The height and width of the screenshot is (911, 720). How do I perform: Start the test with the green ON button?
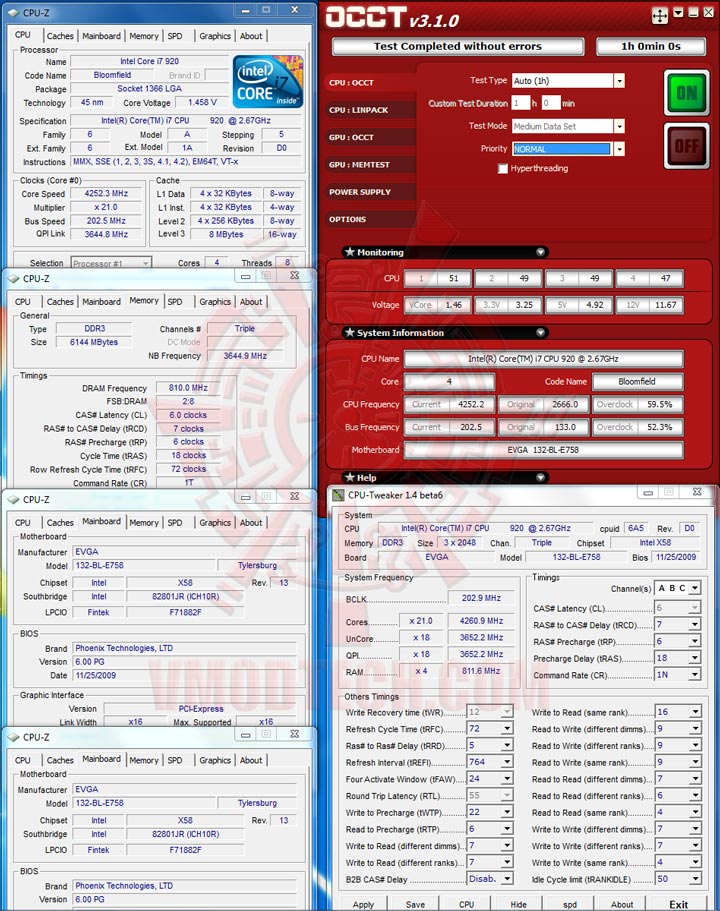(686, 93)
